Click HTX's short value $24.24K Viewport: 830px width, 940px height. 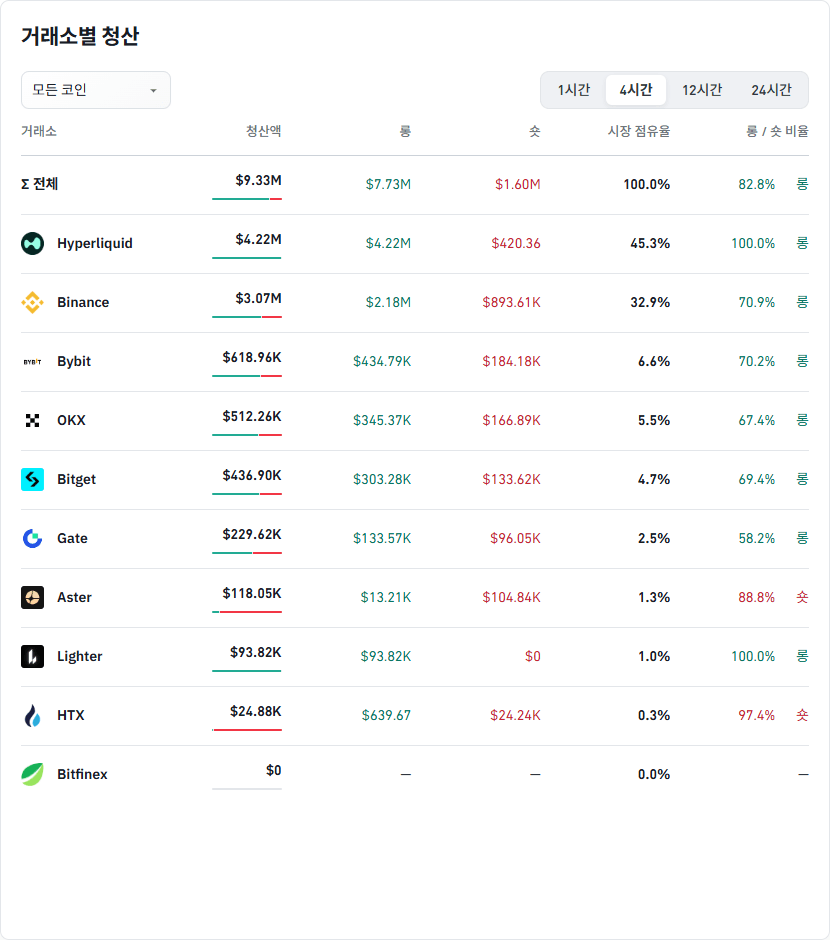coord(515,715)
